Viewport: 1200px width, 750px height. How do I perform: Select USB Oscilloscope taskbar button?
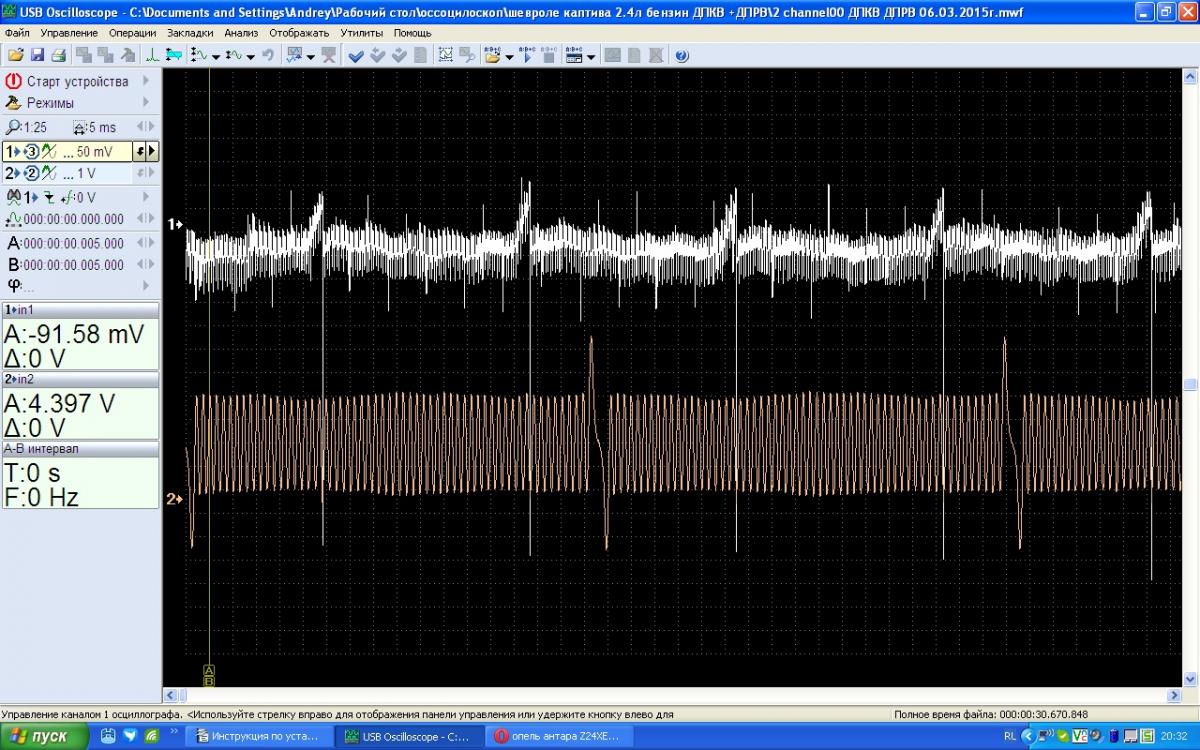(x=410, y=736)
